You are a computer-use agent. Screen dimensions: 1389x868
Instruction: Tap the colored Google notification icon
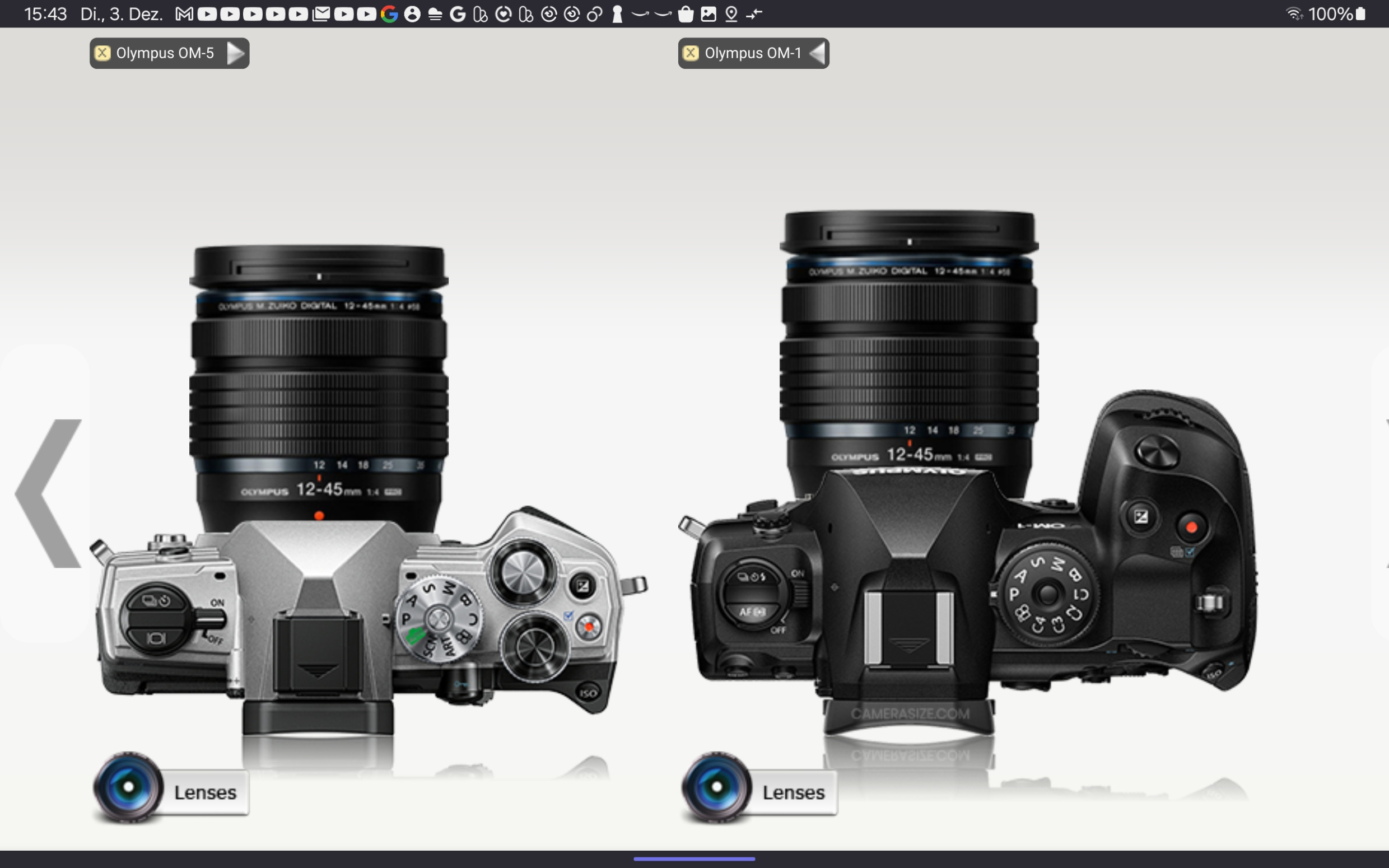(x=389, y=15)
